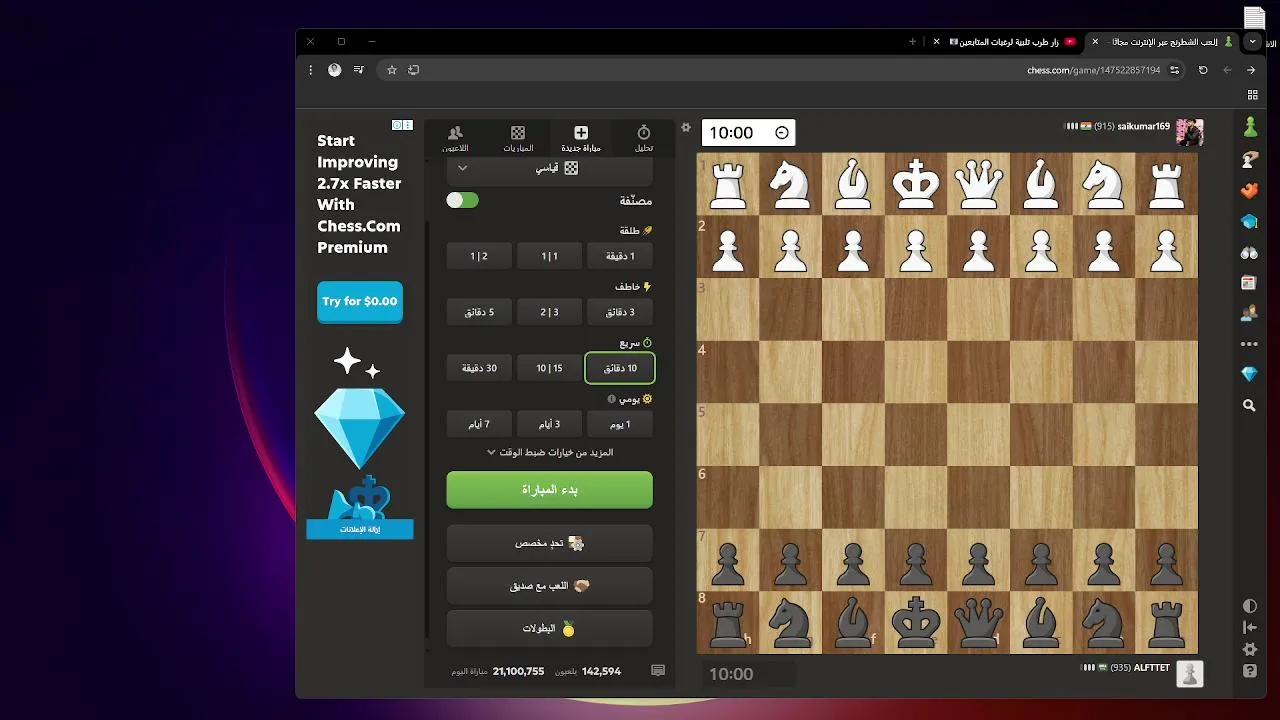Viewport: 1280px width, 720px height.
Task: Open a new browser tab with plus
Action: point(912,42)
